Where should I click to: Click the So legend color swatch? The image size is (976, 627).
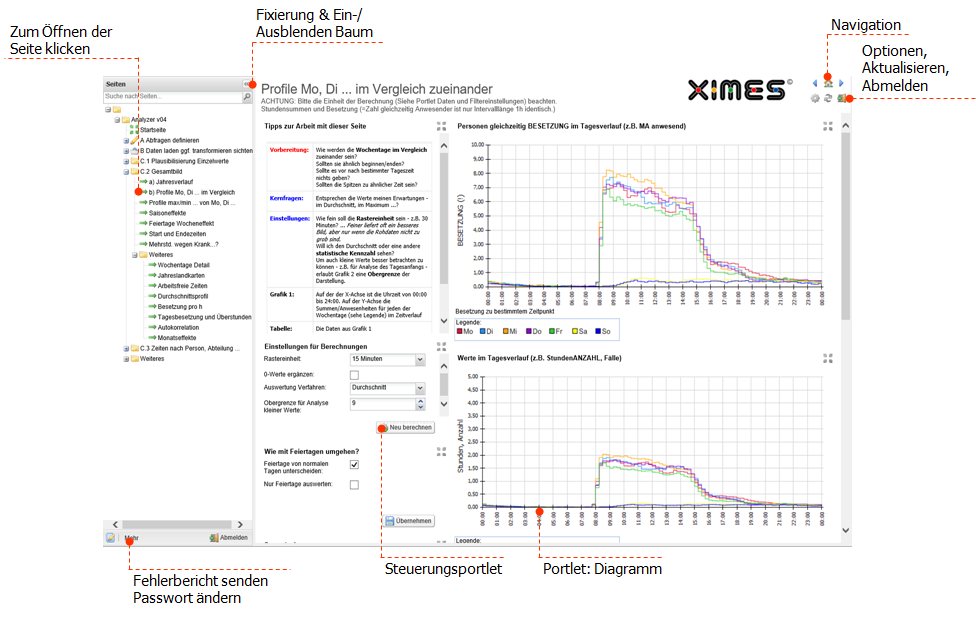click(x=598, y=331)
